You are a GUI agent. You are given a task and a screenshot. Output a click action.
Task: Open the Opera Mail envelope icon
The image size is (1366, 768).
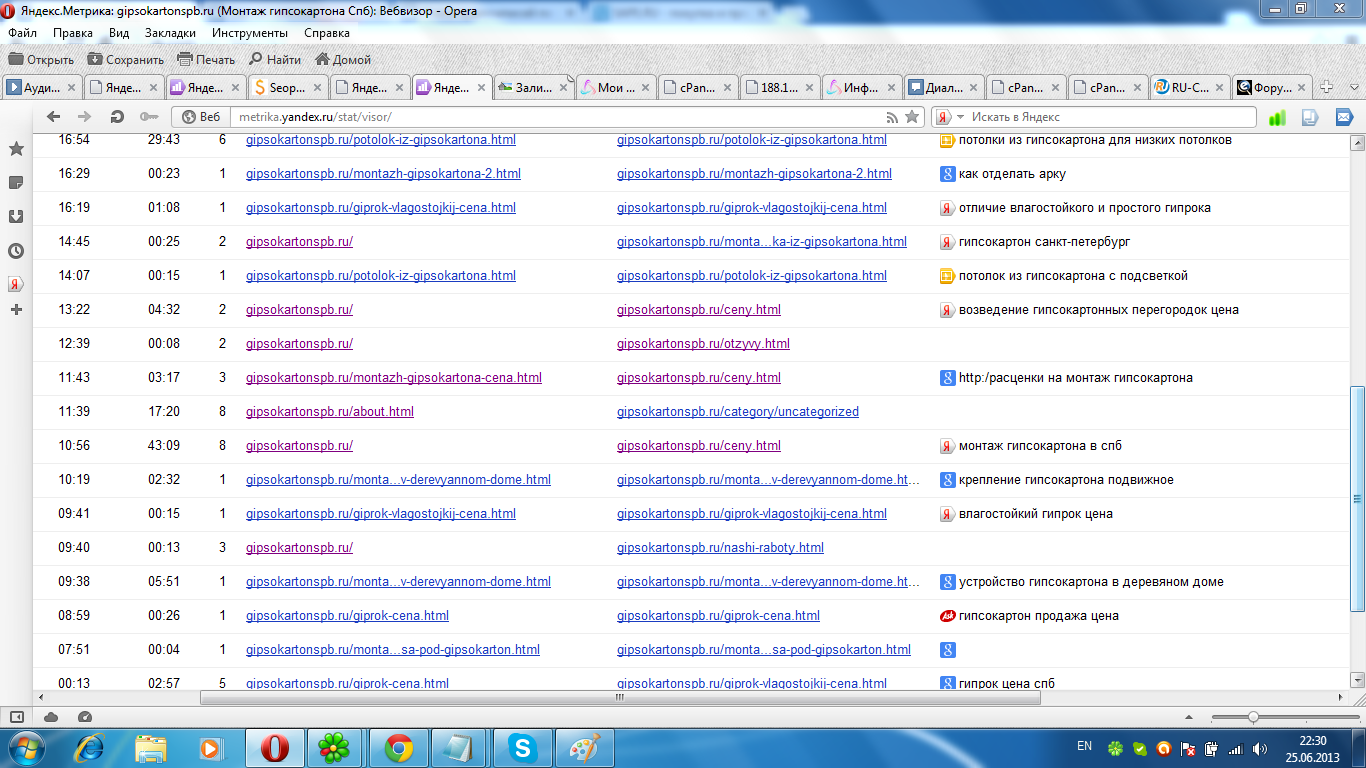click(x=1344, y=117)
